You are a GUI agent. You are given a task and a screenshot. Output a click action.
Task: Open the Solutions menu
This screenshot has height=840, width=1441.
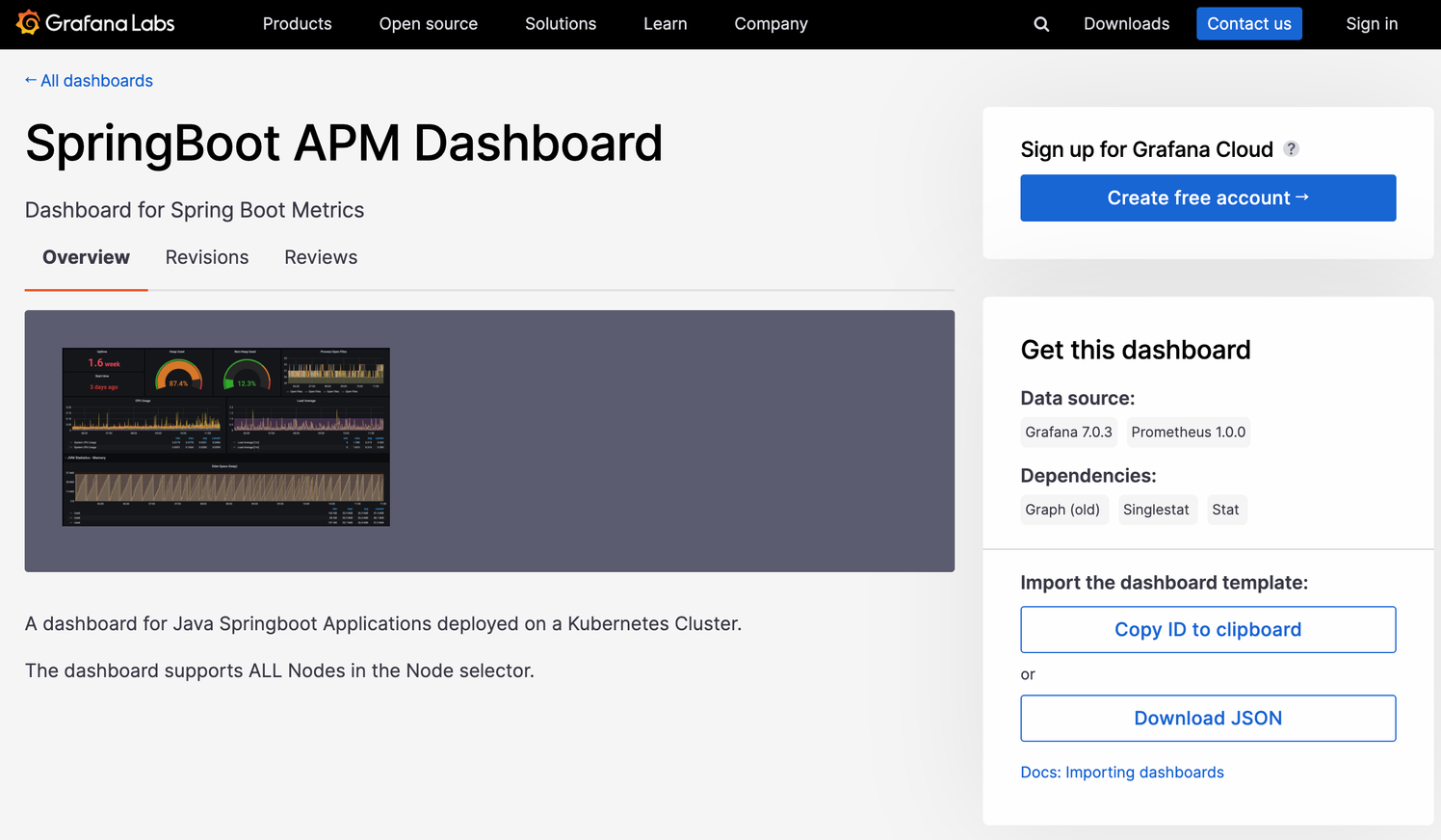(561, 24)
